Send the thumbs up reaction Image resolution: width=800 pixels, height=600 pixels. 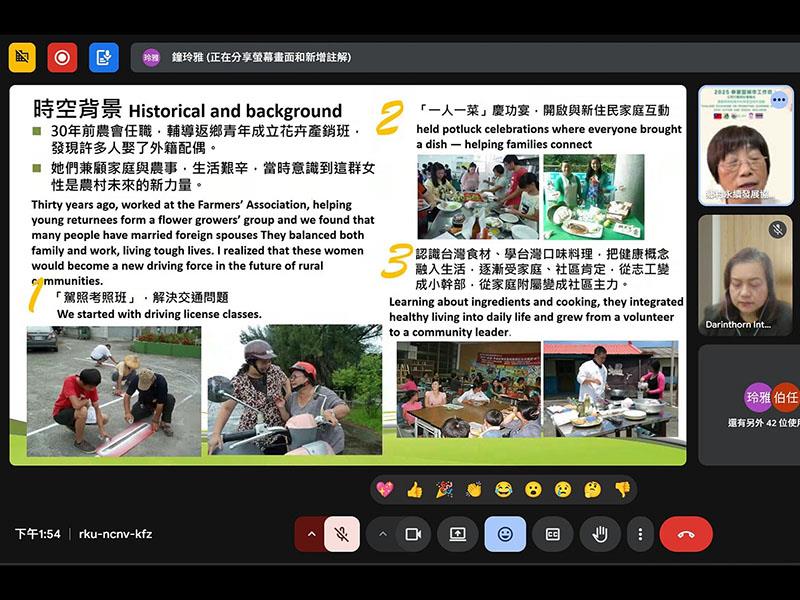coord(414,489)
